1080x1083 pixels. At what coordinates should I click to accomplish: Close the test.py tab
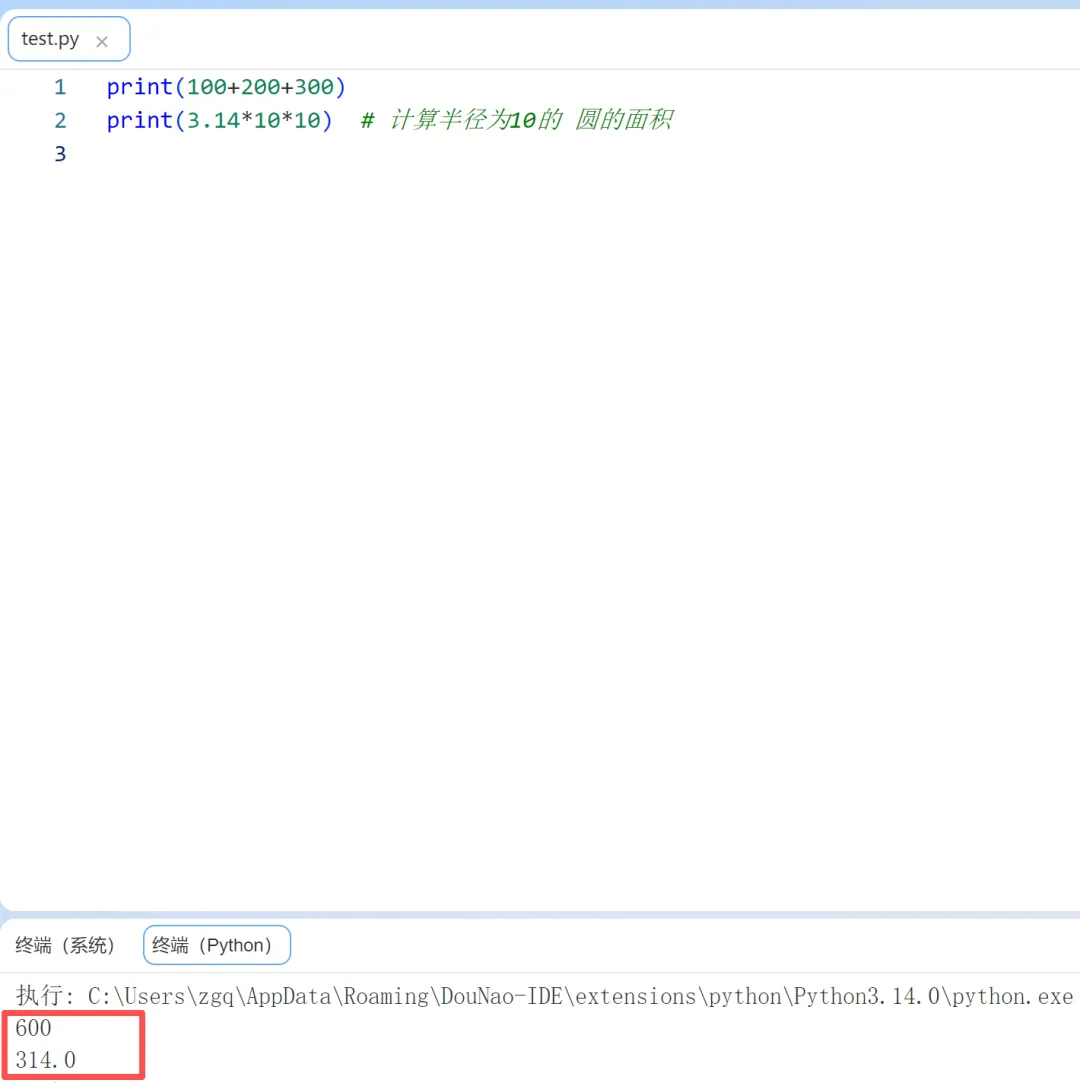click(x=102, y=41)
